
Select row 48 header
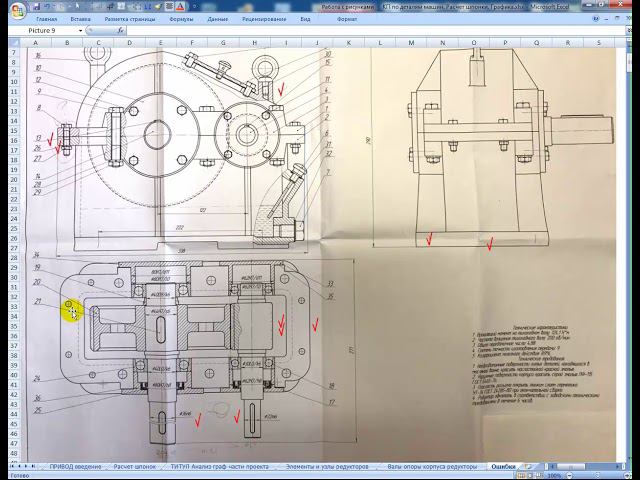[x=14, y=453]
